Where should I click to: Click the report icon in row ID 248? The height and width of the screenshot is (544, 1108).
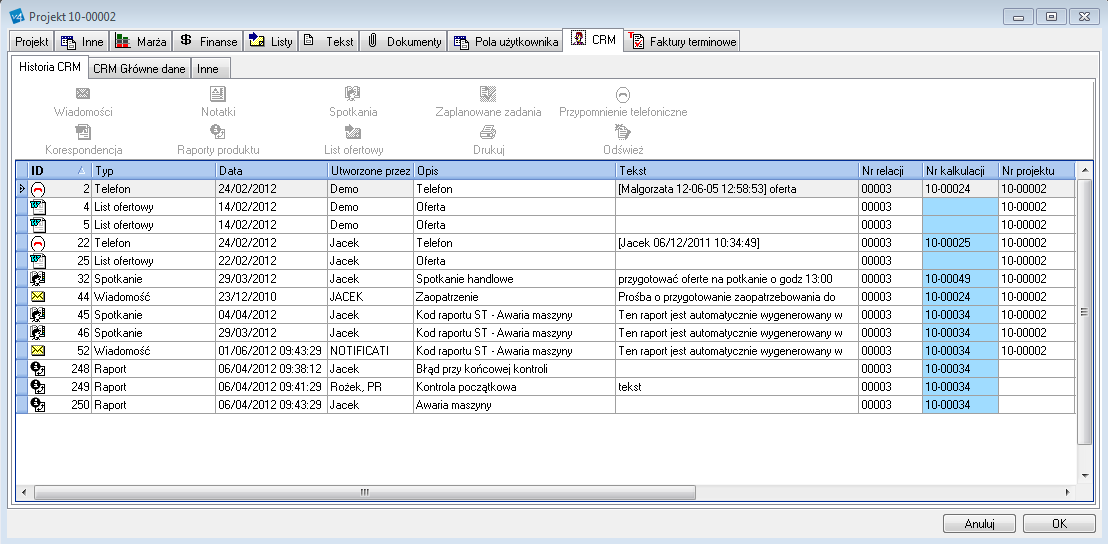click(x=38, y=369)
